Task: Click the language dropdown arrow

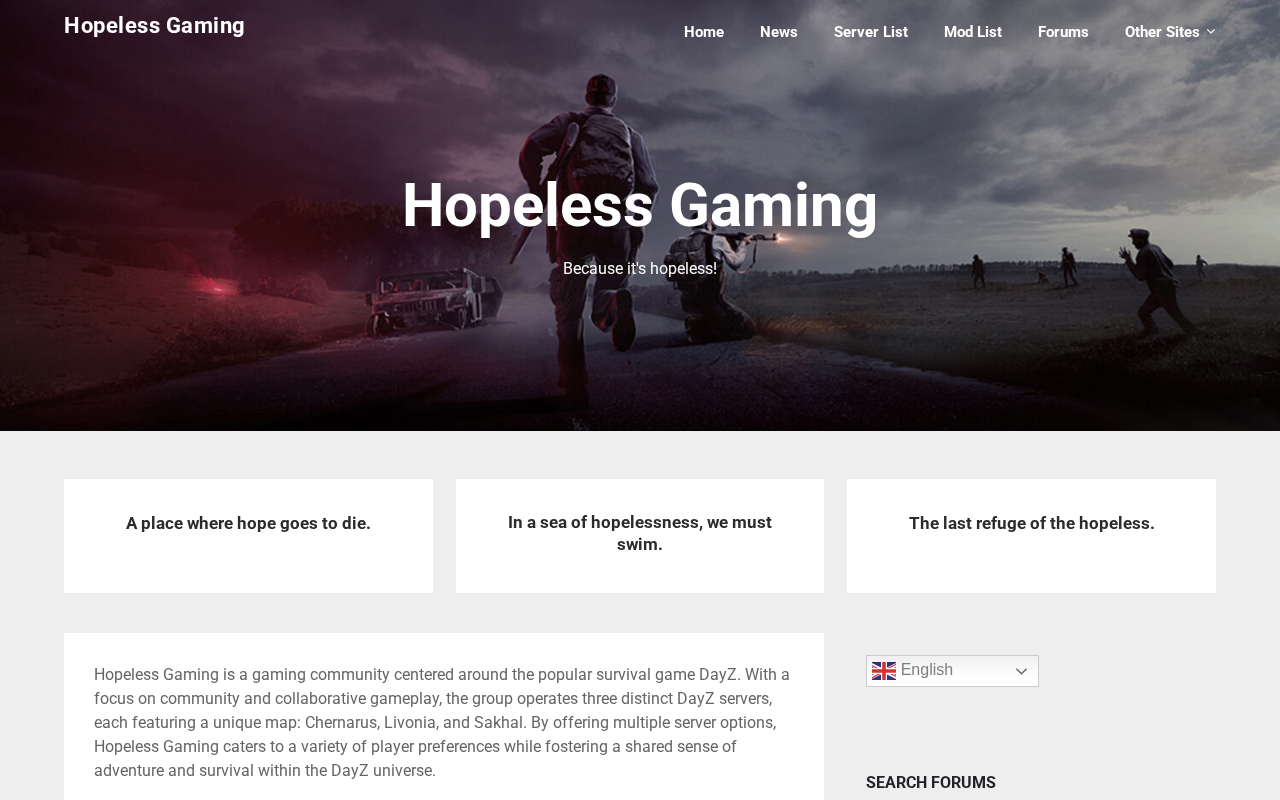Action: [1021, 671]
